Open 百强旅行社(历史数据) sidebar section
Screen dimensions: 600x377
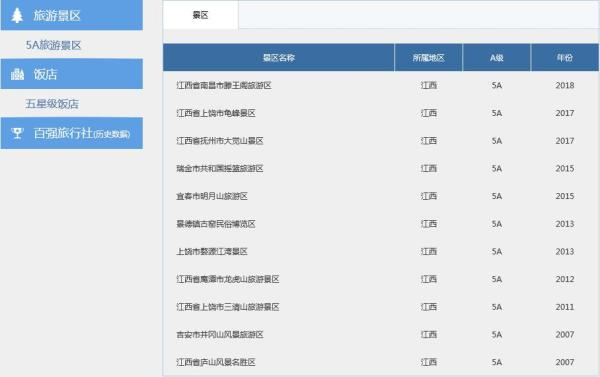[x=72, y=133]
